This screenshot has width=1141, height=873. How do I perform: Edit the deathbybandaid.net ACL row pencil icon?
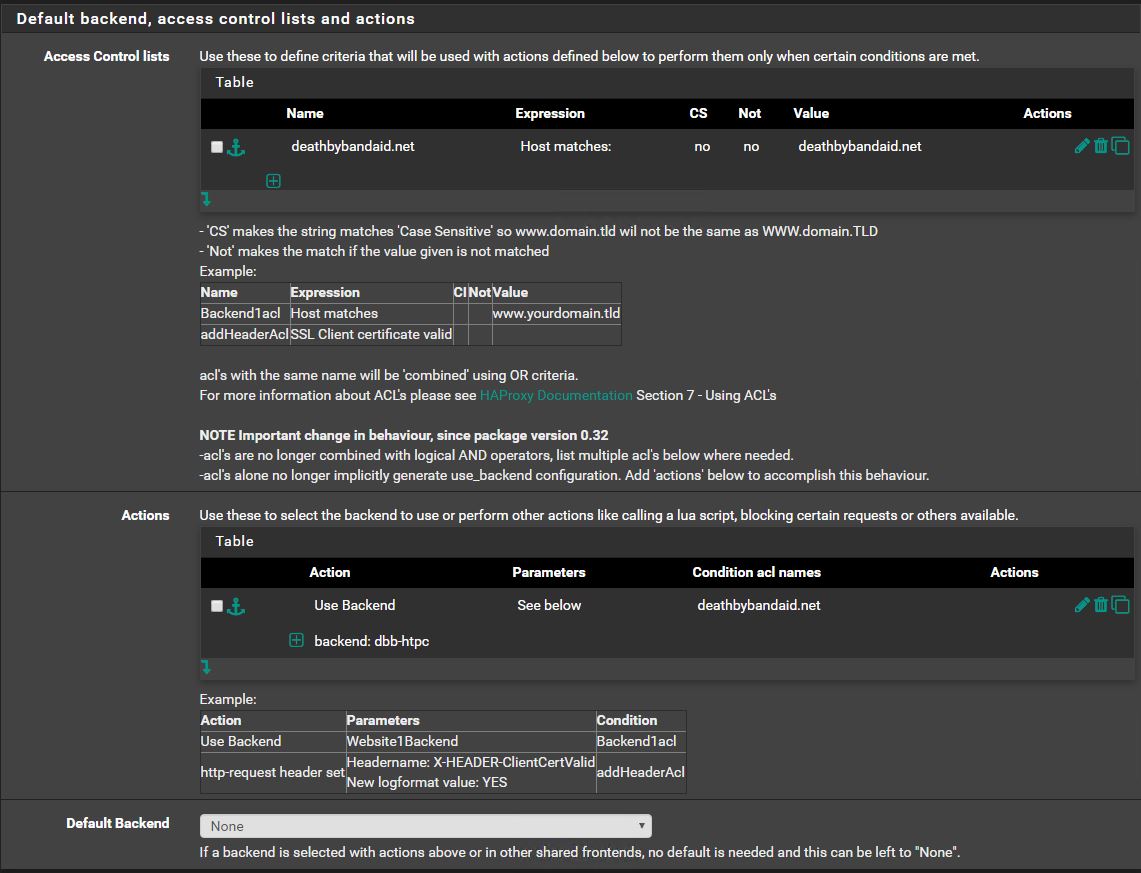[x=1081, y=146]
